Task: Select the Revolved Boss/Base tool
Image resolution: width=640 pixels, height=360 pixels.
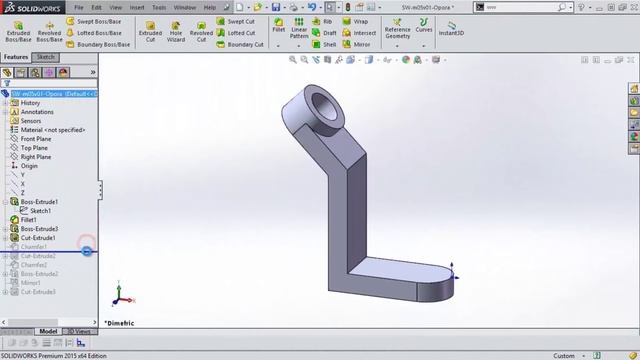Action: 49,31
